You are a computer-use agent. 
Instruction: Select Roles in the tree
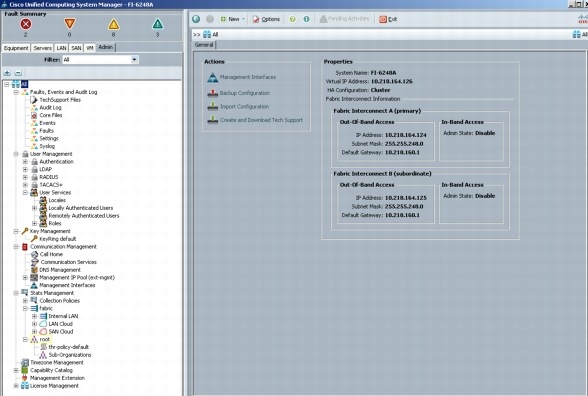tap(55, 224)
